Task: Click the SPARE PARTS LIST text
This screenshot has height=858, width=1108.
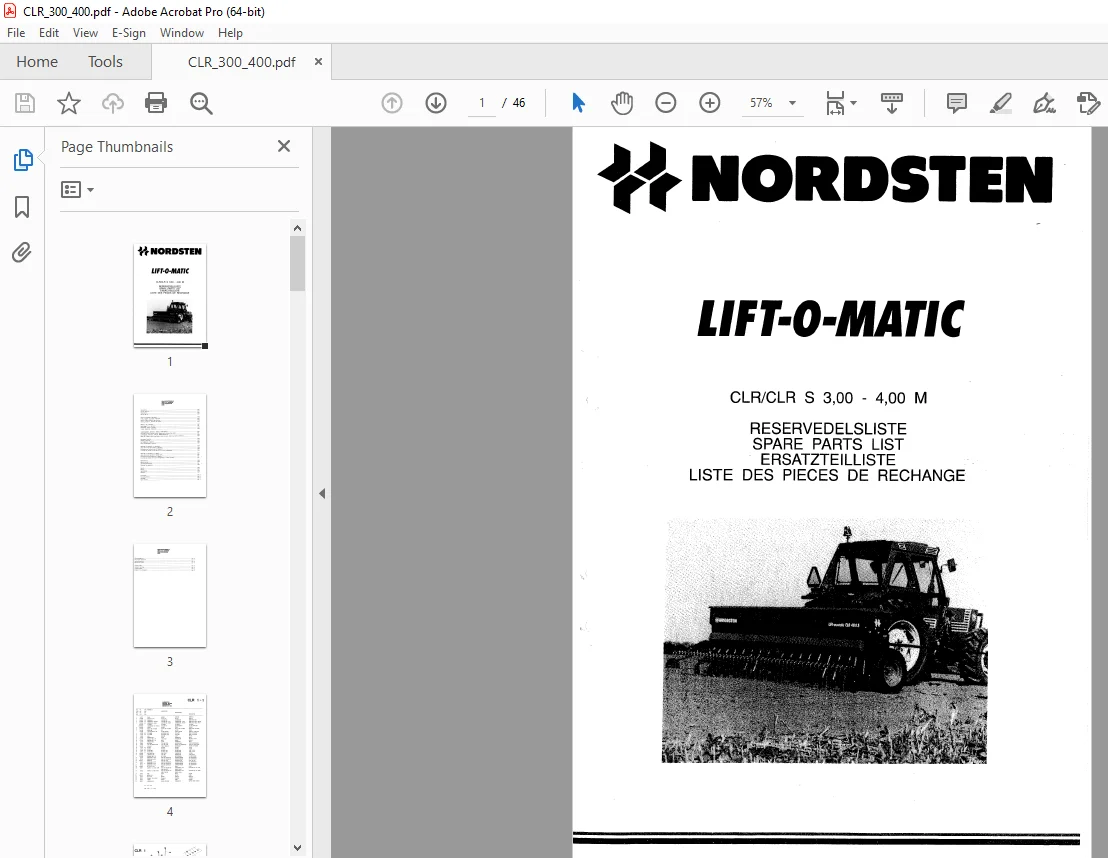Action: click(827, 445)
